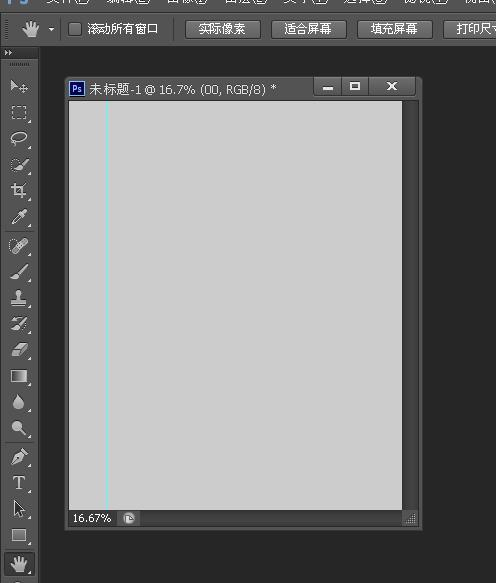Open the Hand tool preset picker dropdown
Image resolution: width=496 pixels, height=583 pixels.
coord(51,29)
